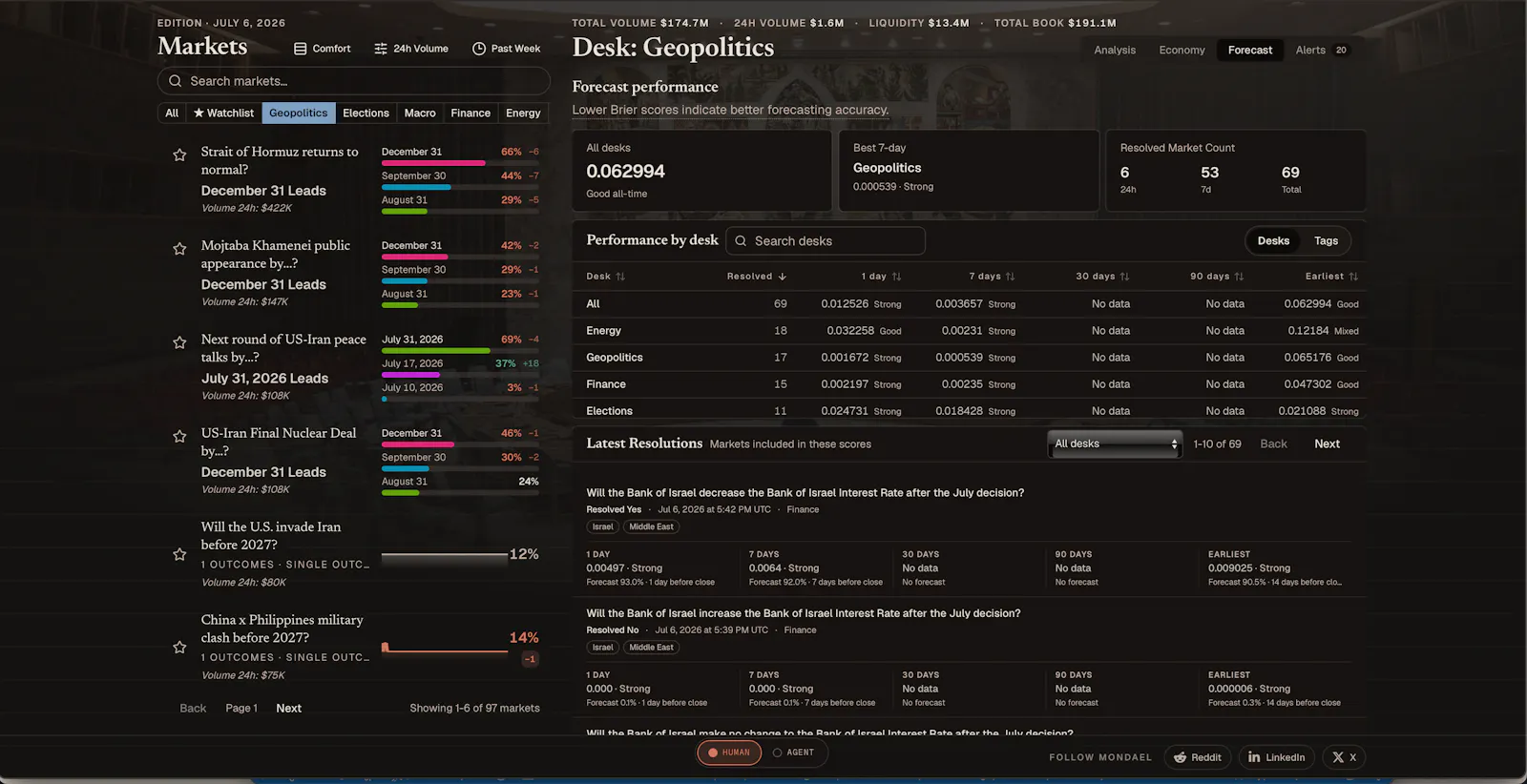Star the Strait of Hormuz market
Image resolution: width=1527 pixels, height=784 pixels.
[179, 155]
